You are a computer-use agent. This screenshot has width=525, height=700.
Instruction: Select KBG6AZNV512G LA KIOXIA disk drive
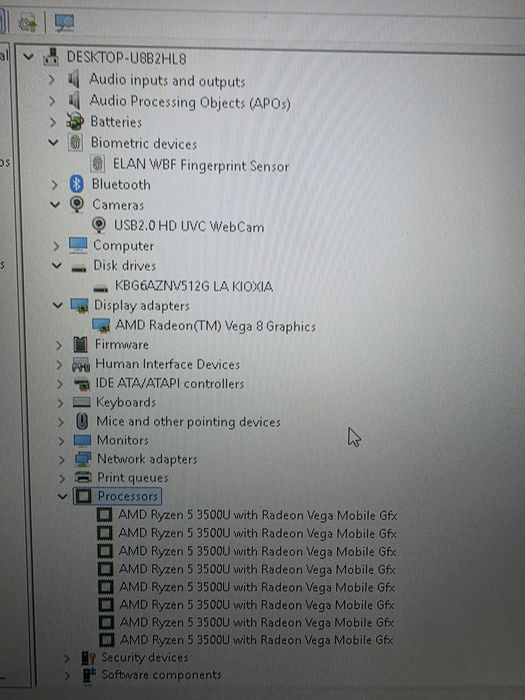pyautogui.click(x=194, y=286)
